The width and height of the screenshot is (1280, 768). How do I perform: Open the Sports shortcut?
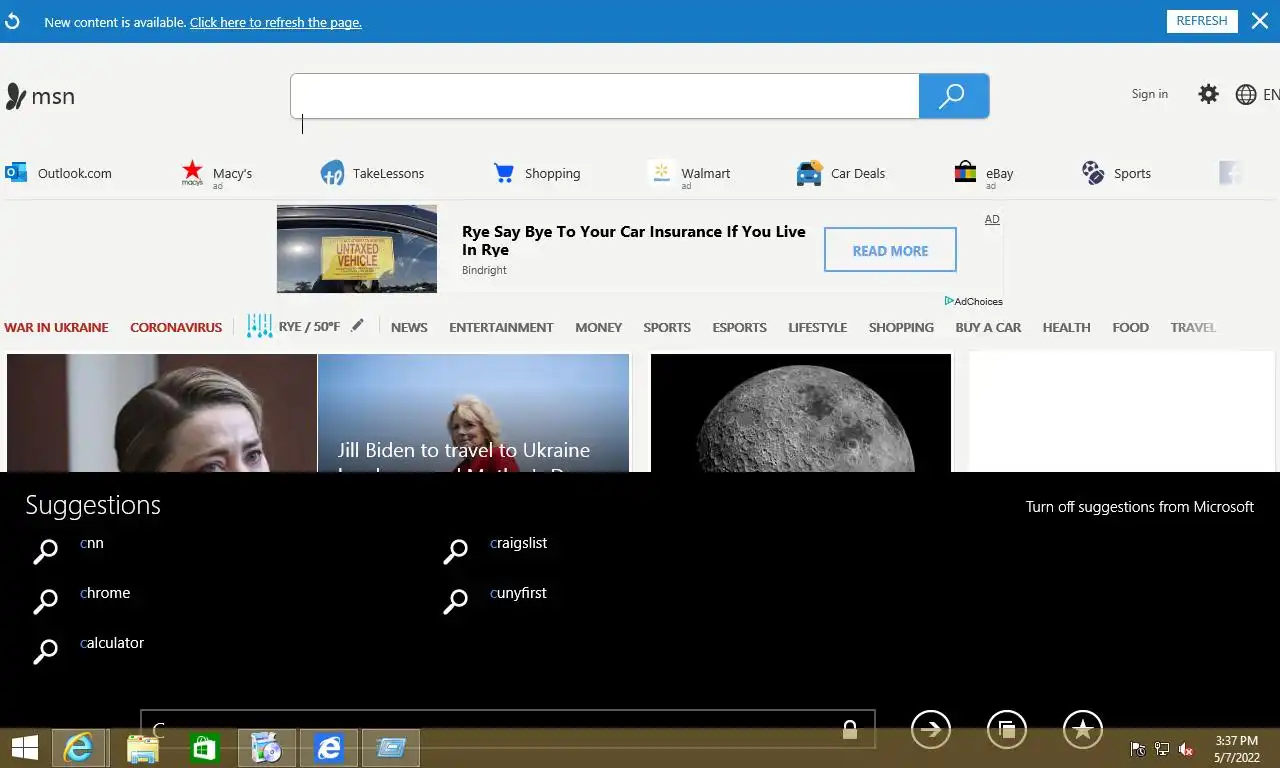pos(1116,173)
